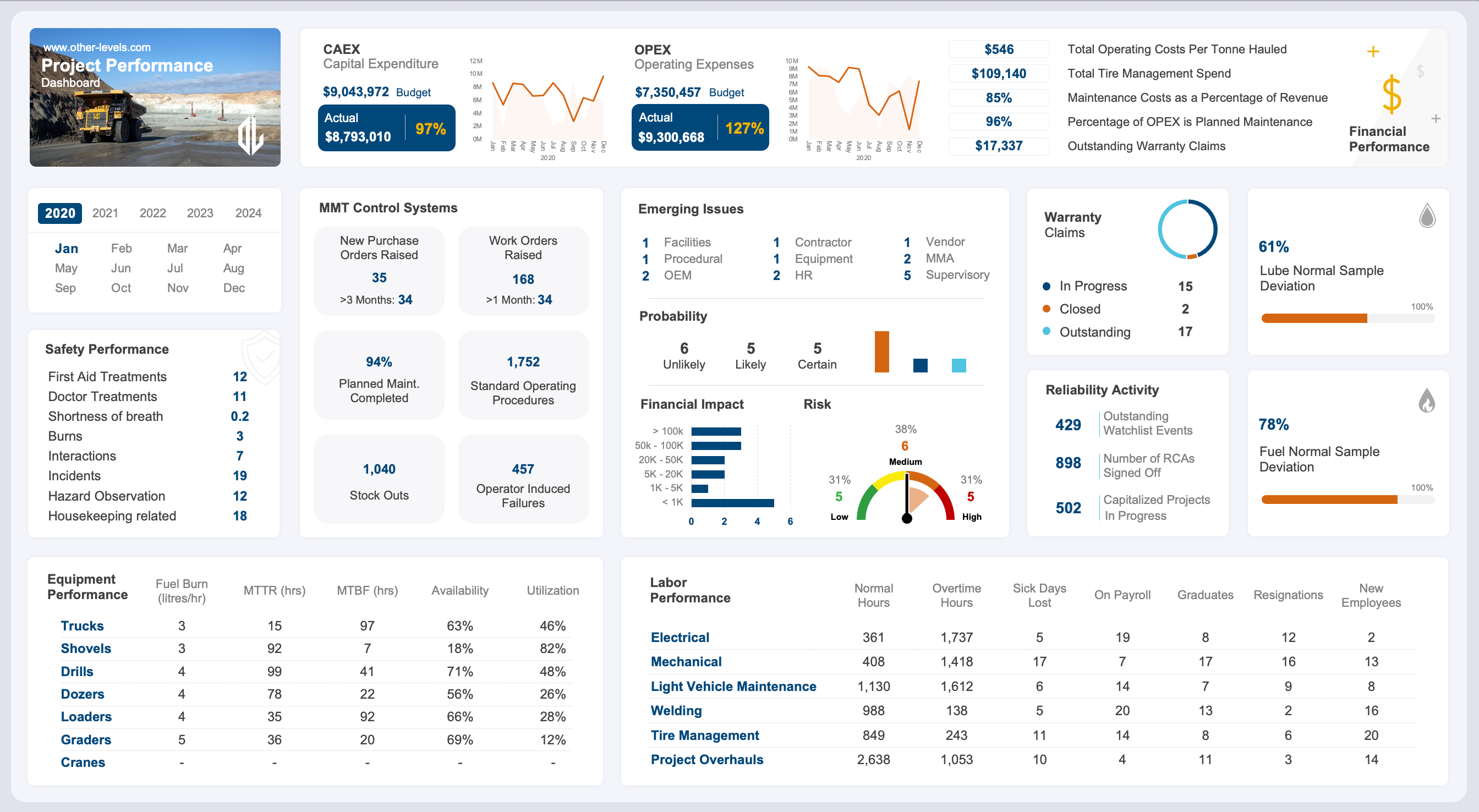
Task: Select month Nov
Action: point(178,288)
